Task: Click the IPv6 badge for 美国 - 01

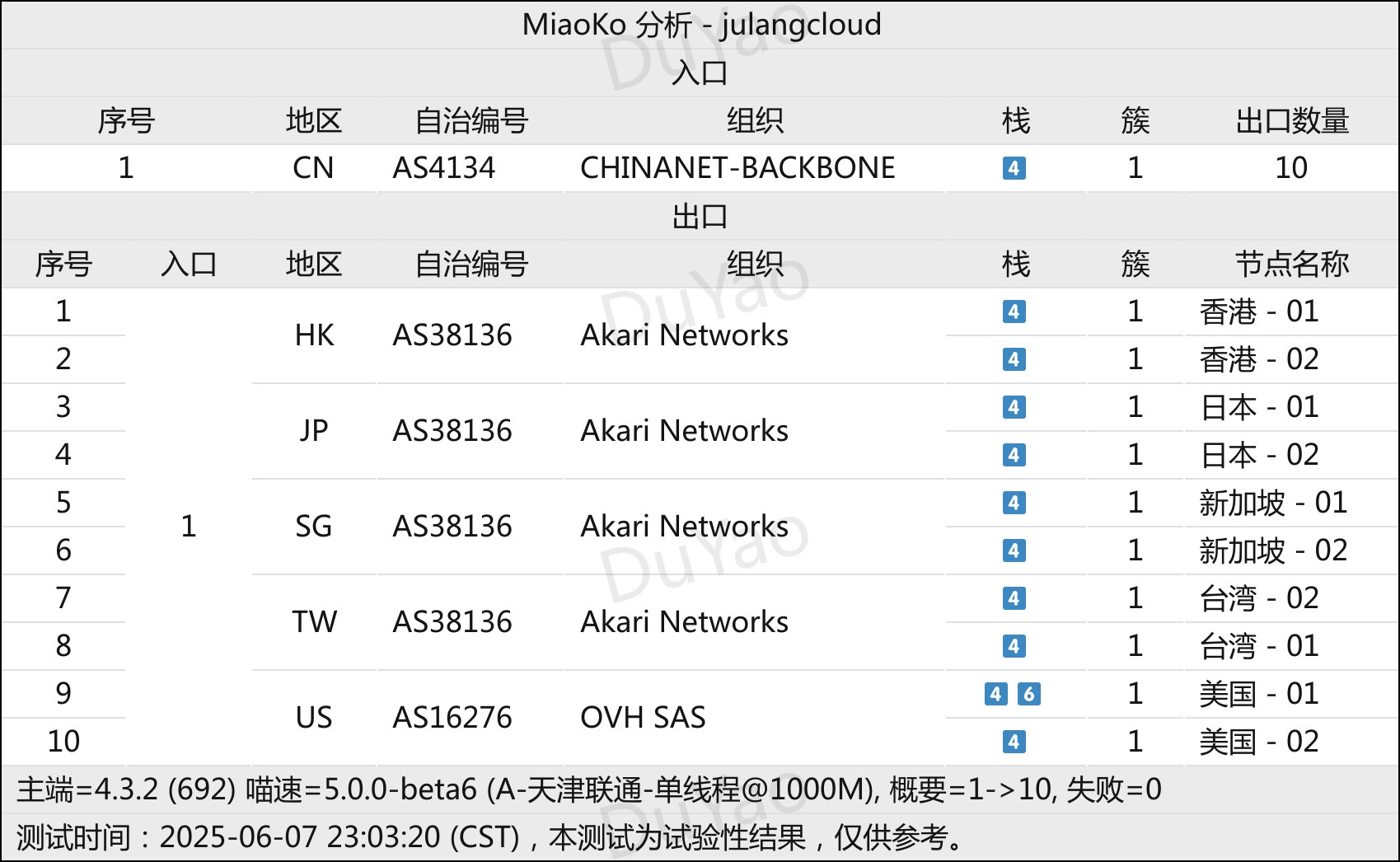Action: pos(1029,694)
